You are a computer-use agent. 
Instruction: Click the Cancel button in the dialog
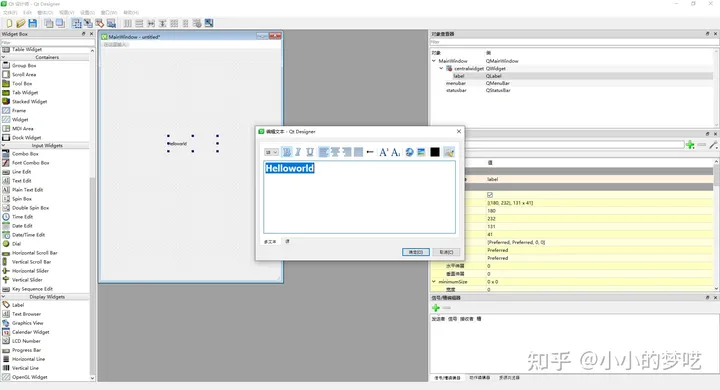[446, 252]
